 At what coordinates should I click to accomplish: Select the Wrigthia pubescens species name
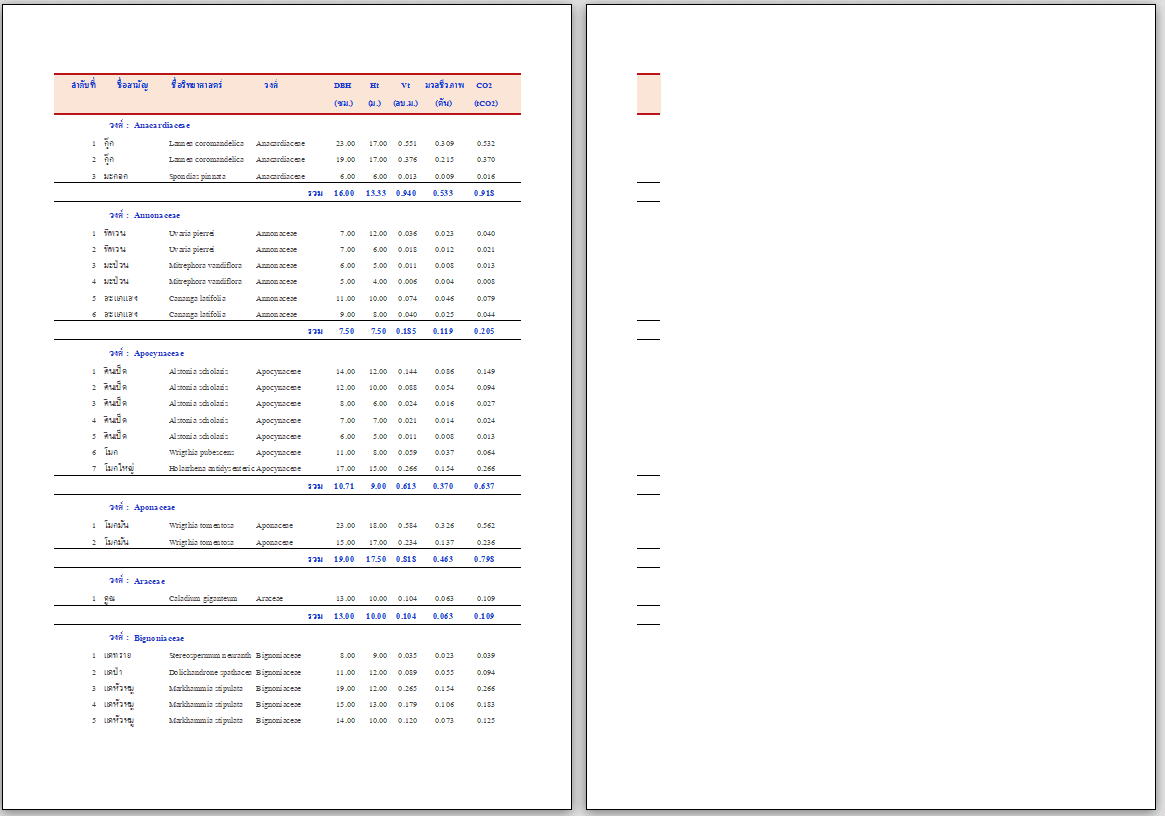tap(201, 453)
